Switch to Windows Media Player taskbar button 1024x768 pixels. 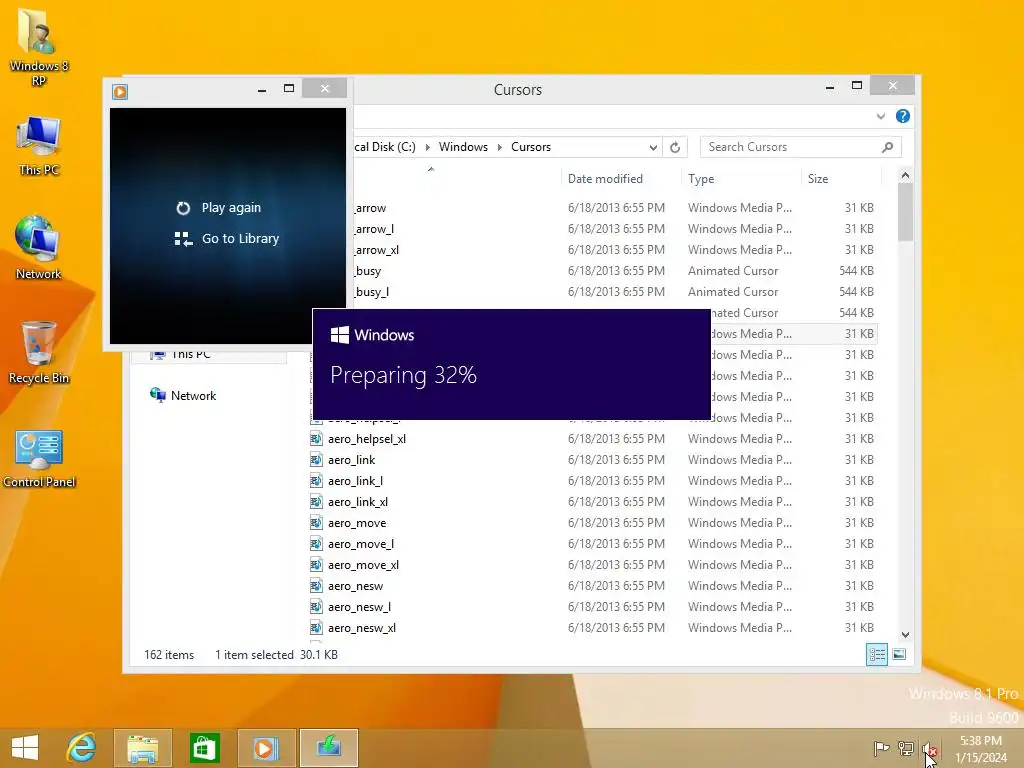[266, 748]
